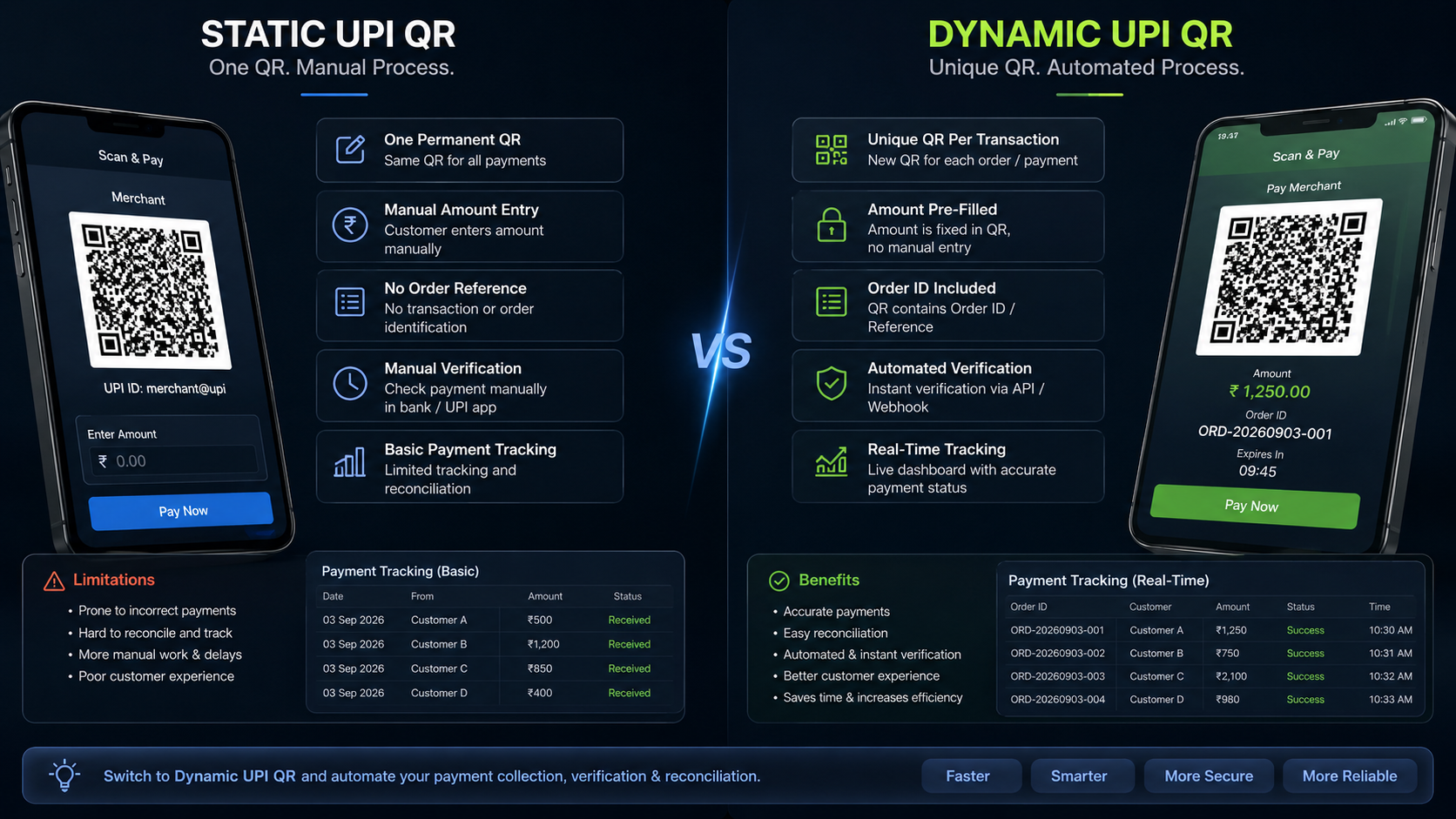The image size is (1456, 819).
Task: Click the blue Pay Now button
Action: pos(181,511)
